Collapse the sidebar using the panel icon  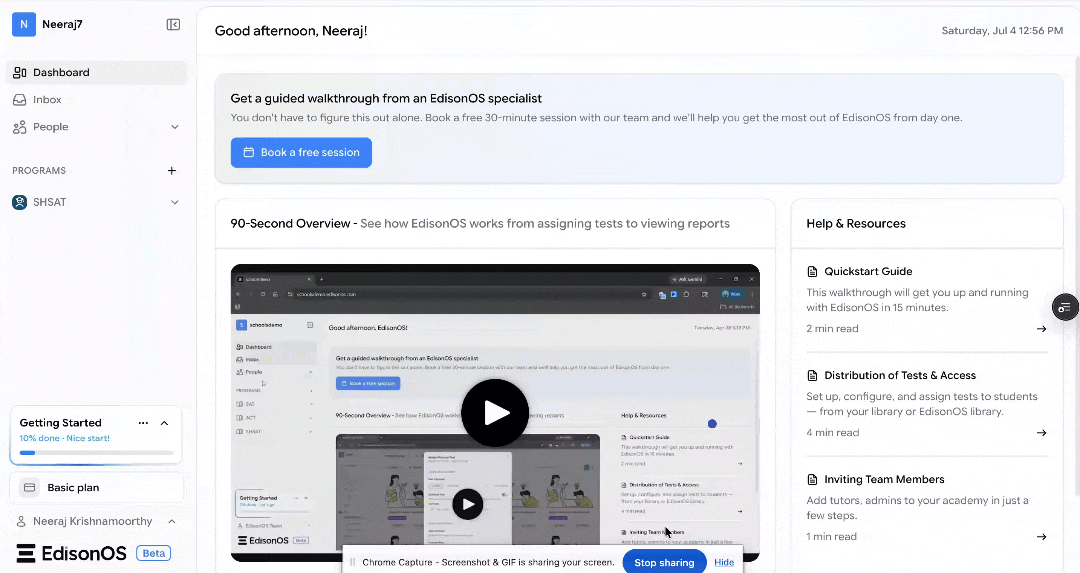click(174, 25)
